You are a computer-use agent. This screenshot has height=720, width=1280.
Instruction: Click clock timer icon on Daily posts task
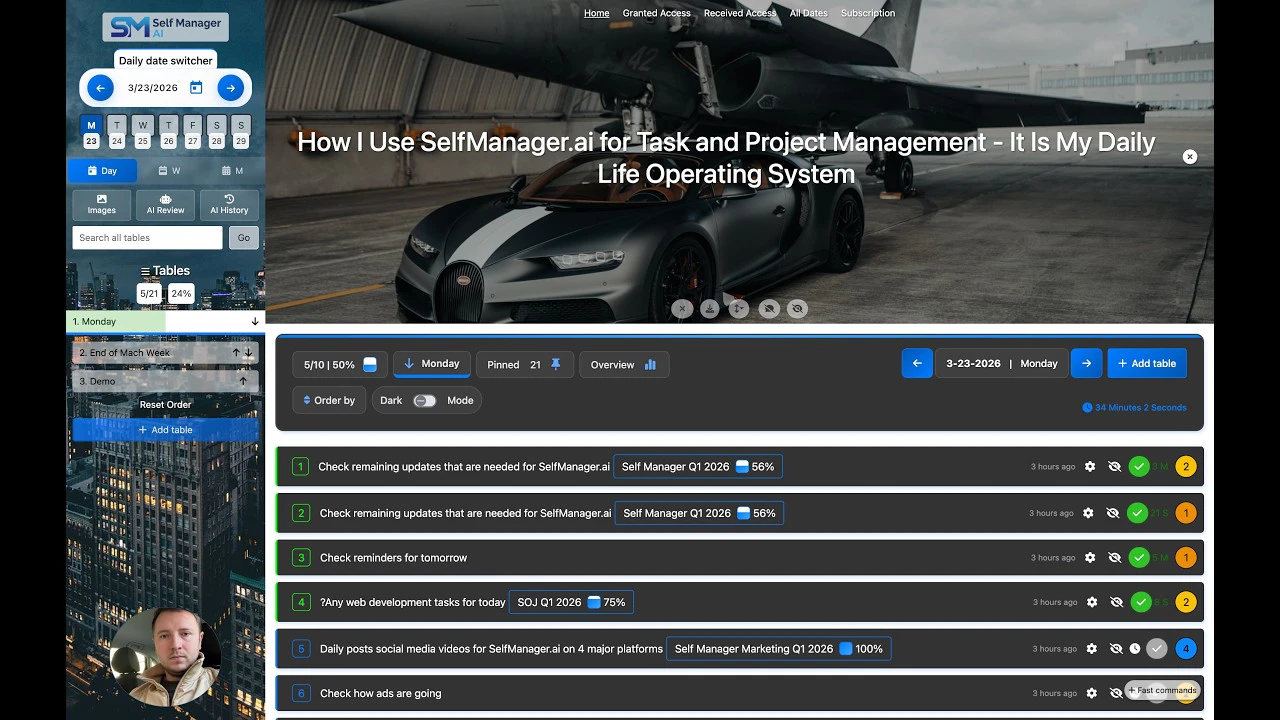click(x=1135, y=649)
